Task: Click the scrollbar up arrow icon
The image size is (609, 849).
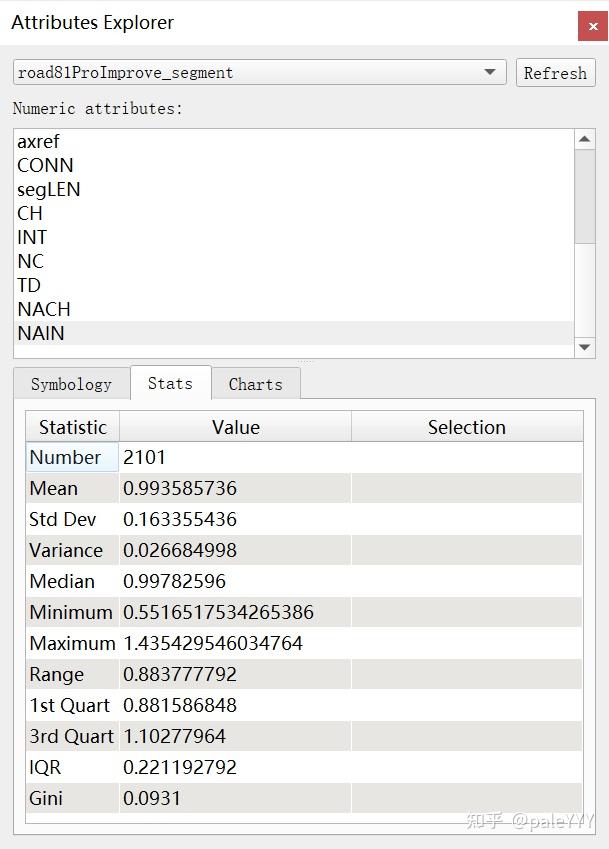Action: click(584, 138)
